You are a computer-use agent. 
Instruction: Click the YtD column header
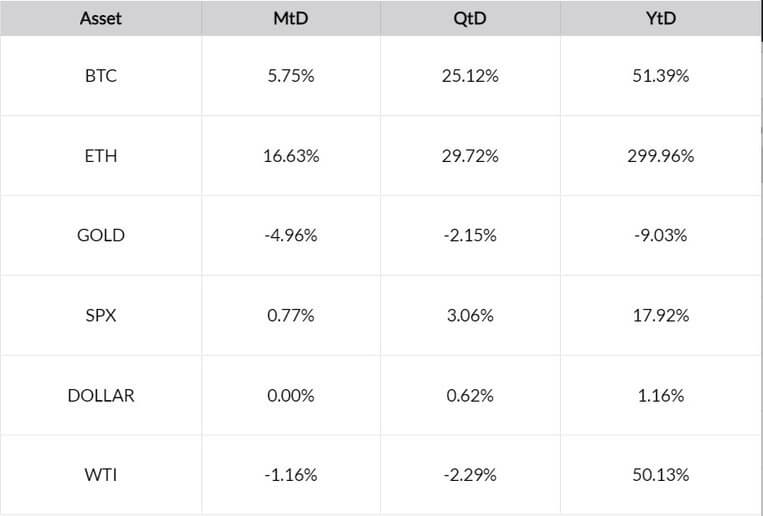click(660, 18)
